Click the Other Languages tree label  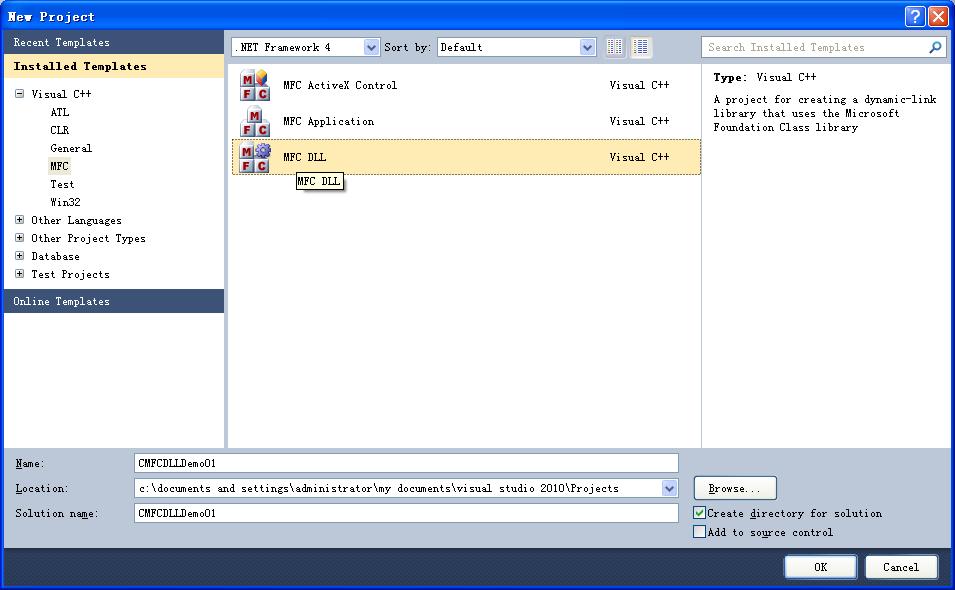[76, 220]
